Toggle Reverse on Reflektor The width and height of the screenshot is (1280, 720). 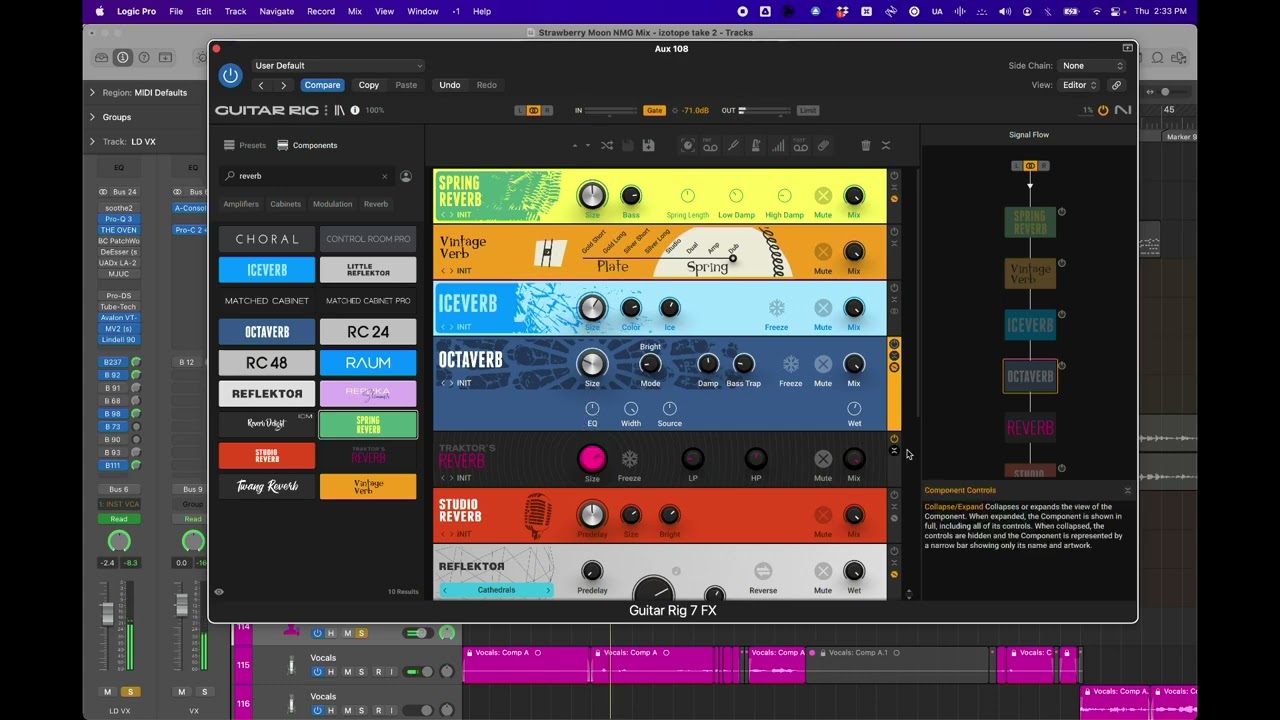(x=763, y=571)
